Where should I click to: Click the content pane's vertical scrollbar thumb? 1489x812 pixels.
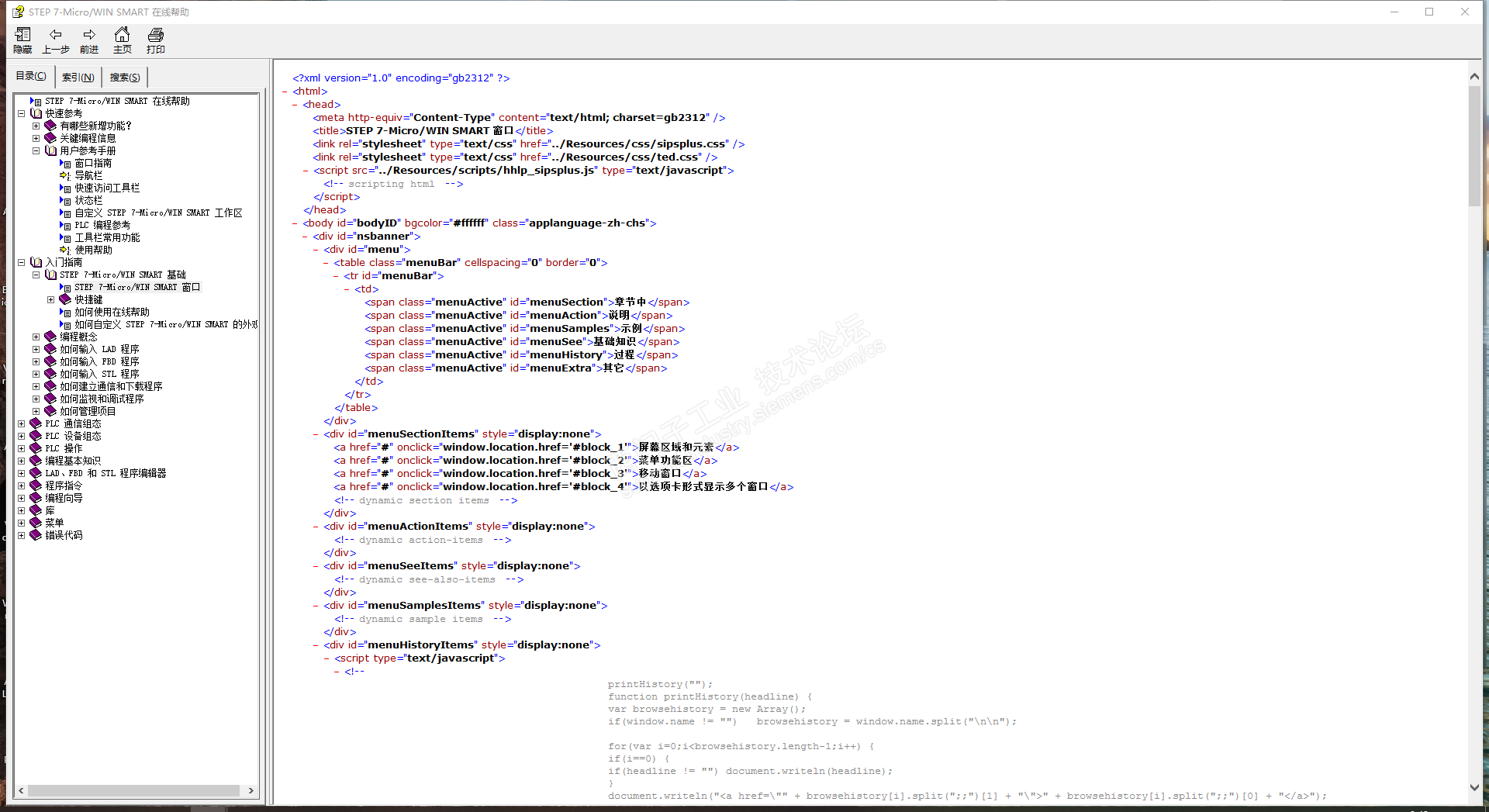[x=1474, y=146]
